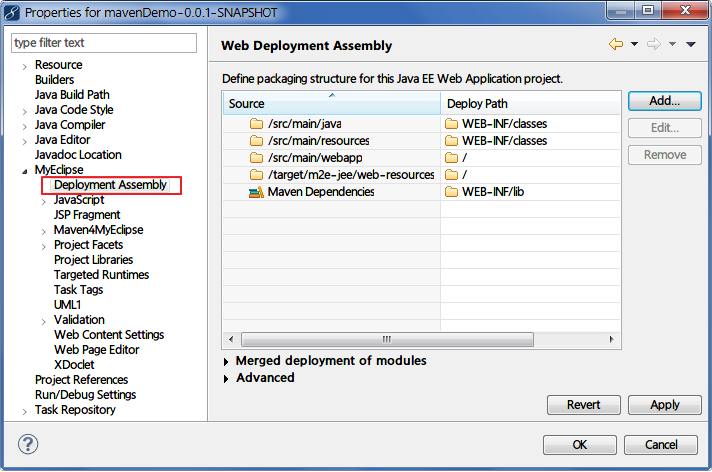
Task: Click the WEB-INF/lib deploy path folder icon
Action: 451,192
